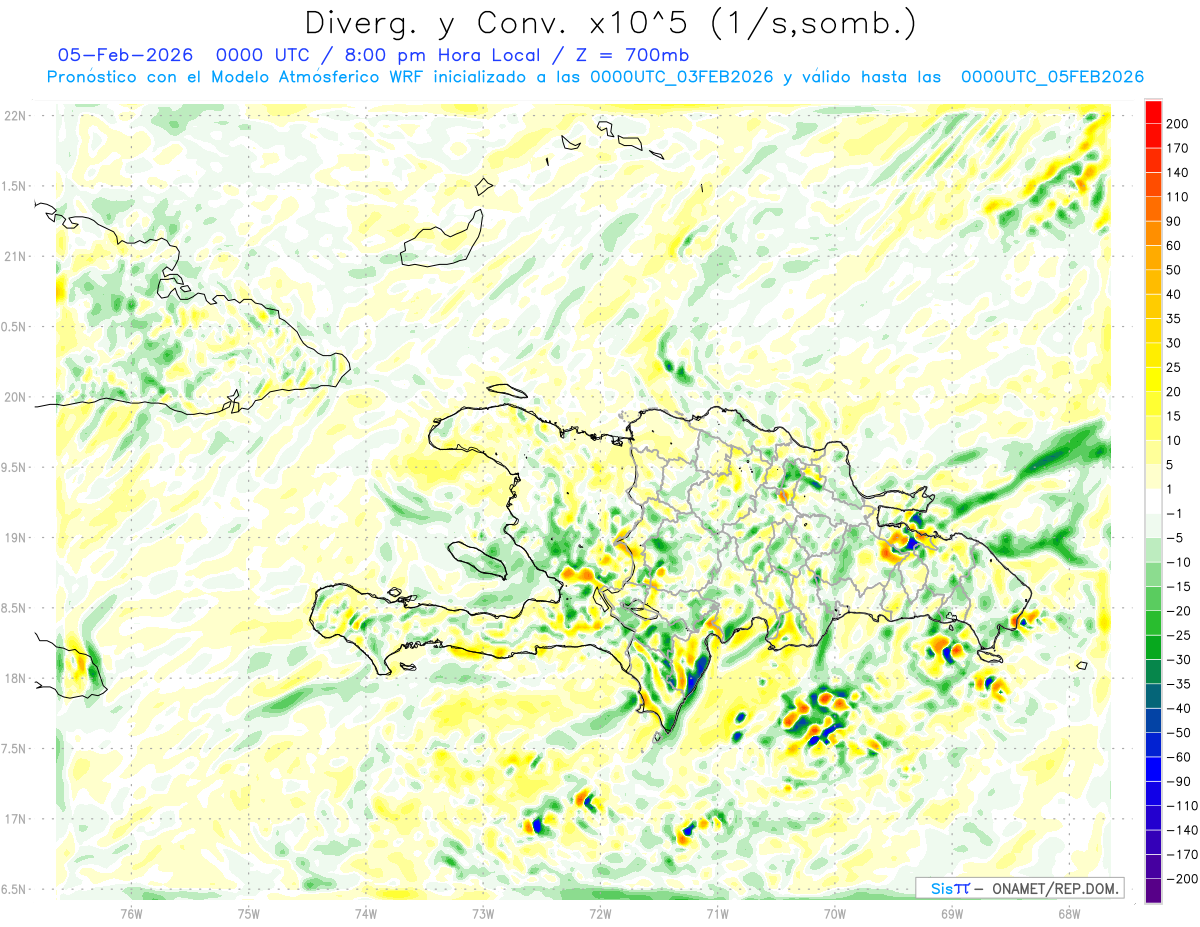
Task: Click the '68W' longitude axis label
Action: [x=1068, y=913]
